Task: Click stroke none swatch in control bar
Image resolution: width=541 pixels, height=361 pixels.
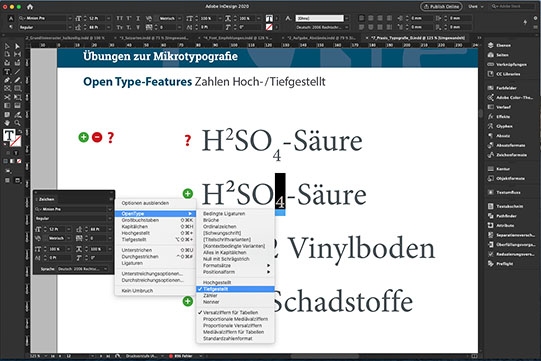Action: [269, 27]
